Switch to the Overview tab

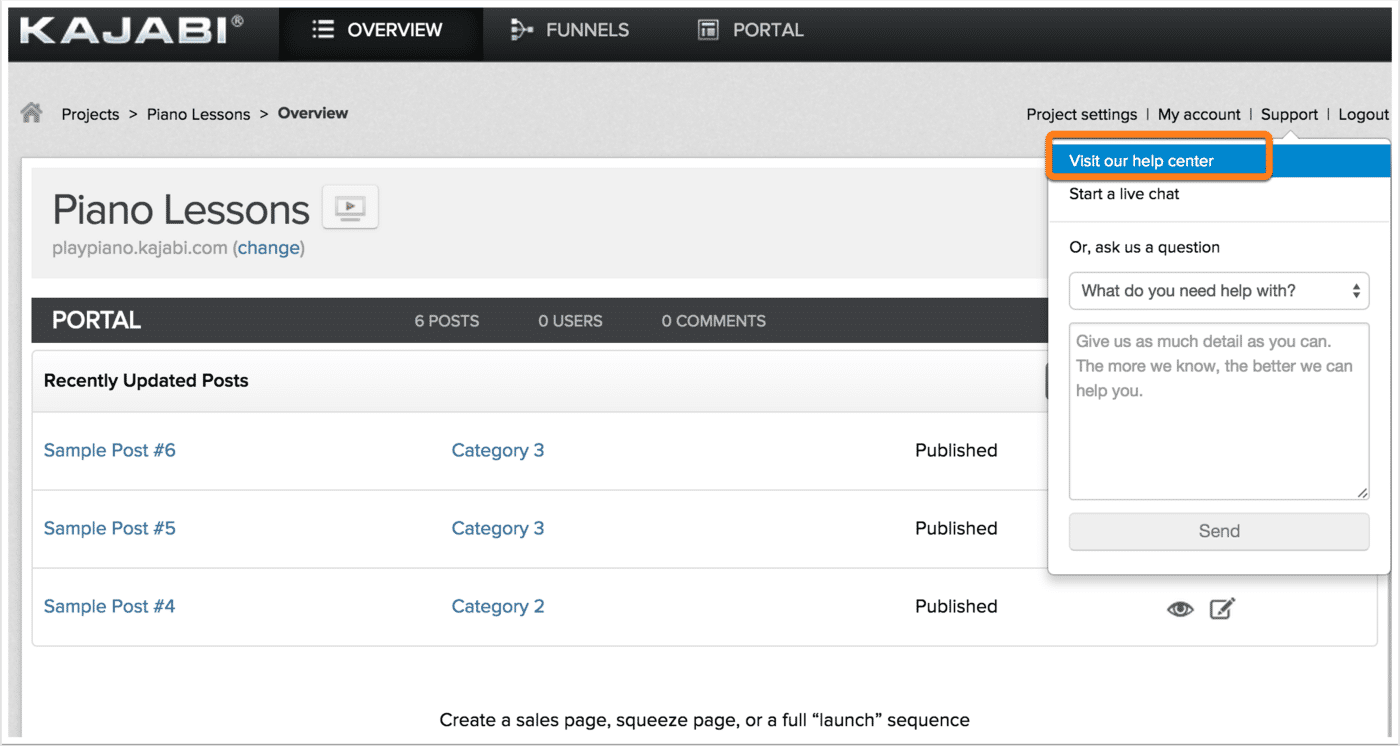pyautogui.click(x=380, y=30)
